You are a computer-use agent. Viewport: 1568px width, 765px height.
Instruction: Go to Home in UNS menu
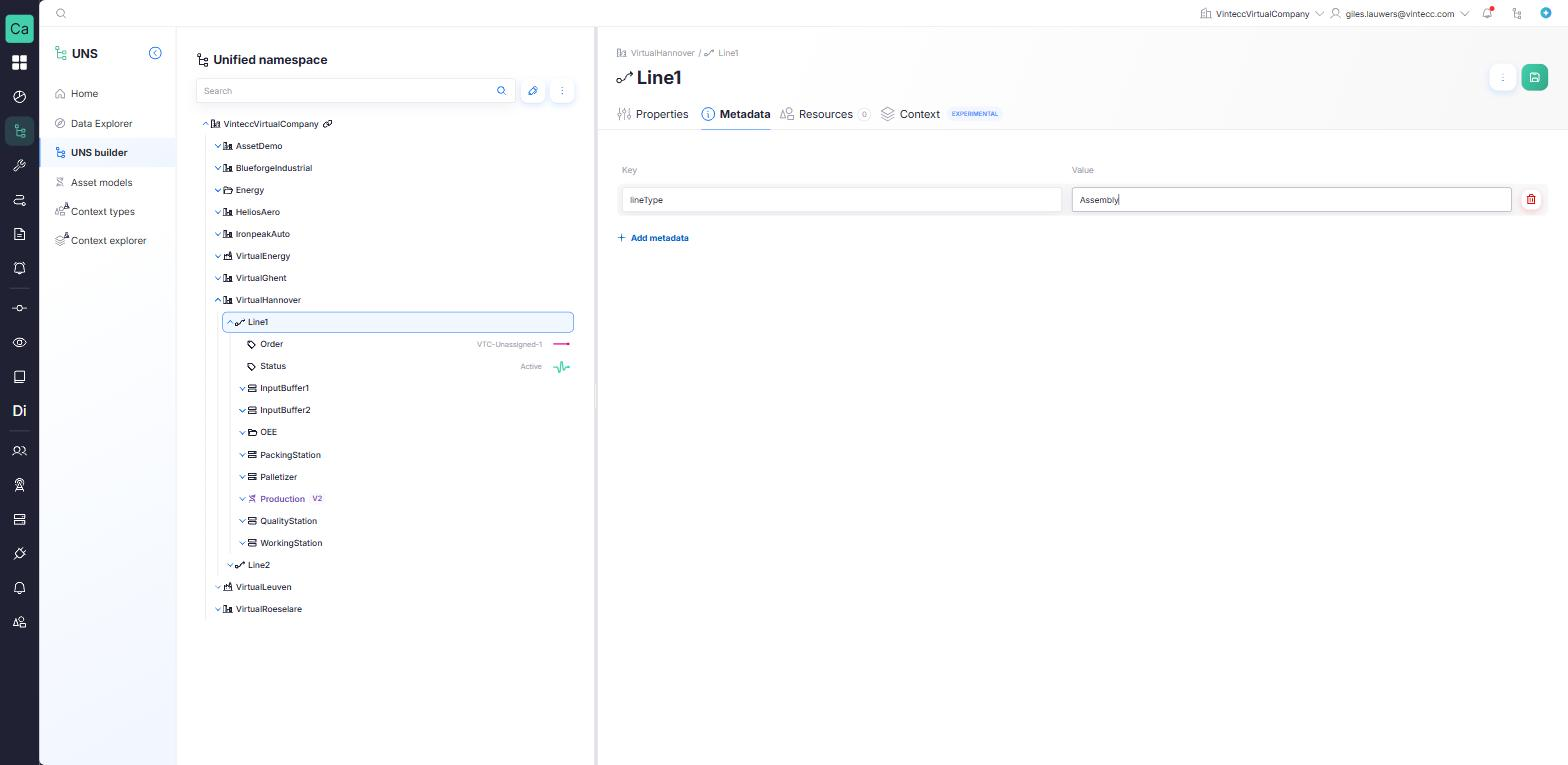coord(84,94)
